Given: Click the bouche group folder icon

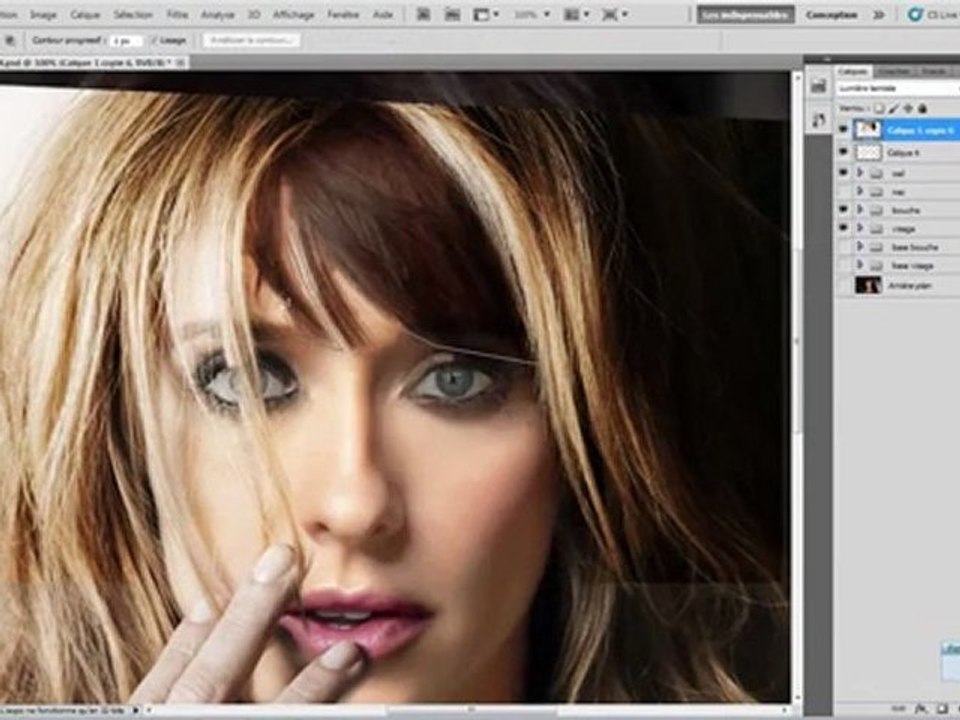Looking at the screenshot, I should 876,210.
